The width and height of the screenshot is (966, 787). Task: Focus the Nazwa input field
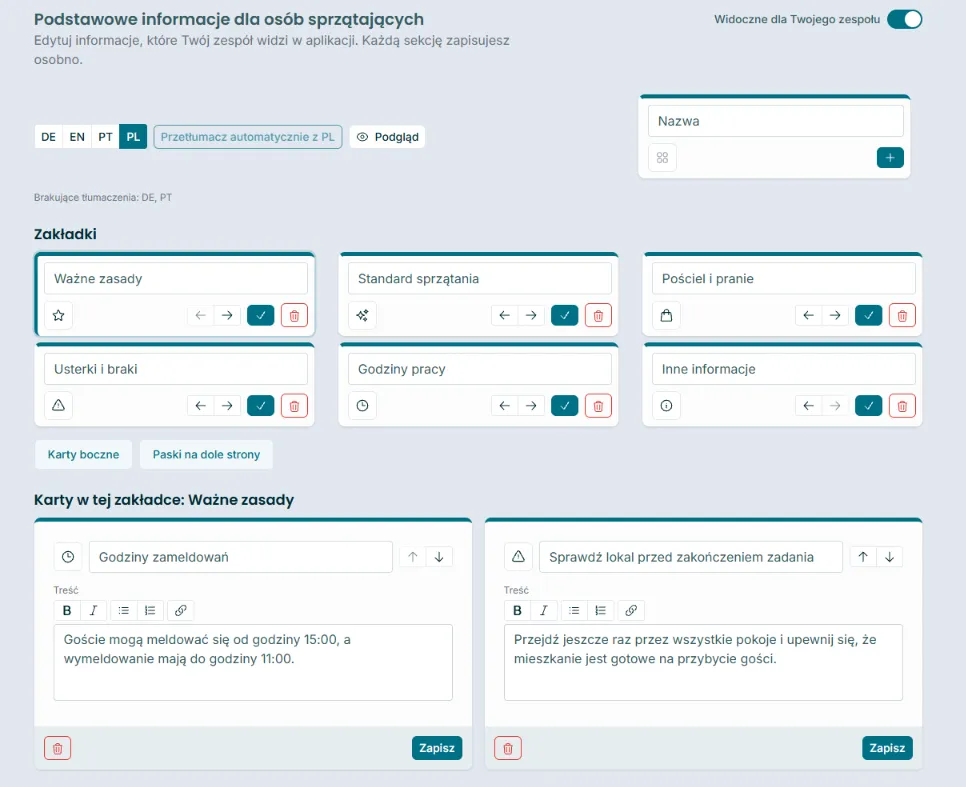coord(776,121)
